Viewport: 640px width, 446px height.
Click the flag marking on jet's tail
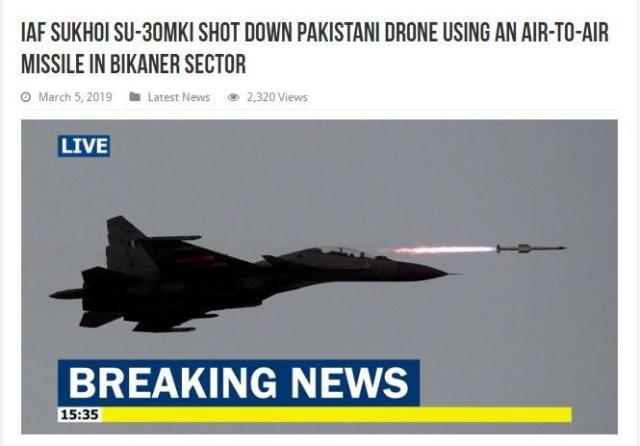131,244
